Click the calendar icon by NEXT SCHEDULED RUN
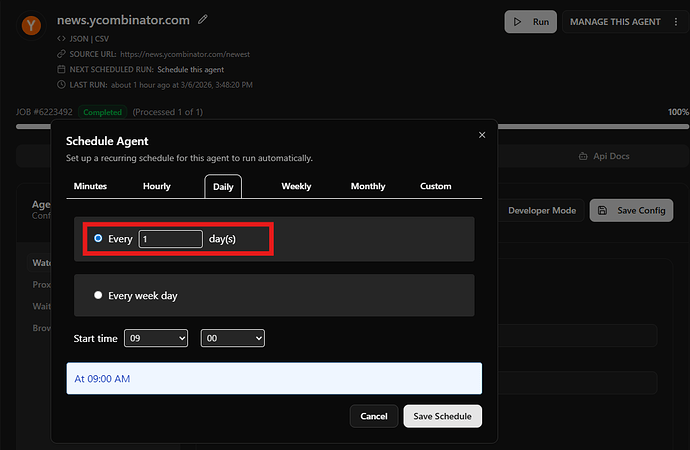Screen dimensions: 690x450 [x=62, y=70]
